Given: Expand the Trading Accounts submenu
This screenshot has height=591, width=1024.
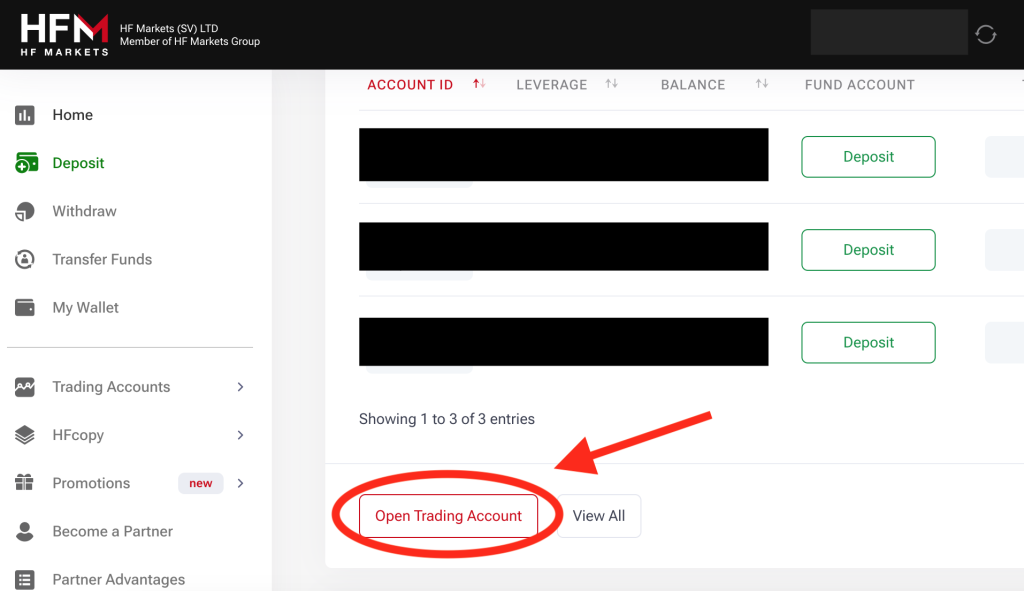Looking at the screenshot, I should click(x=240, y=387).
